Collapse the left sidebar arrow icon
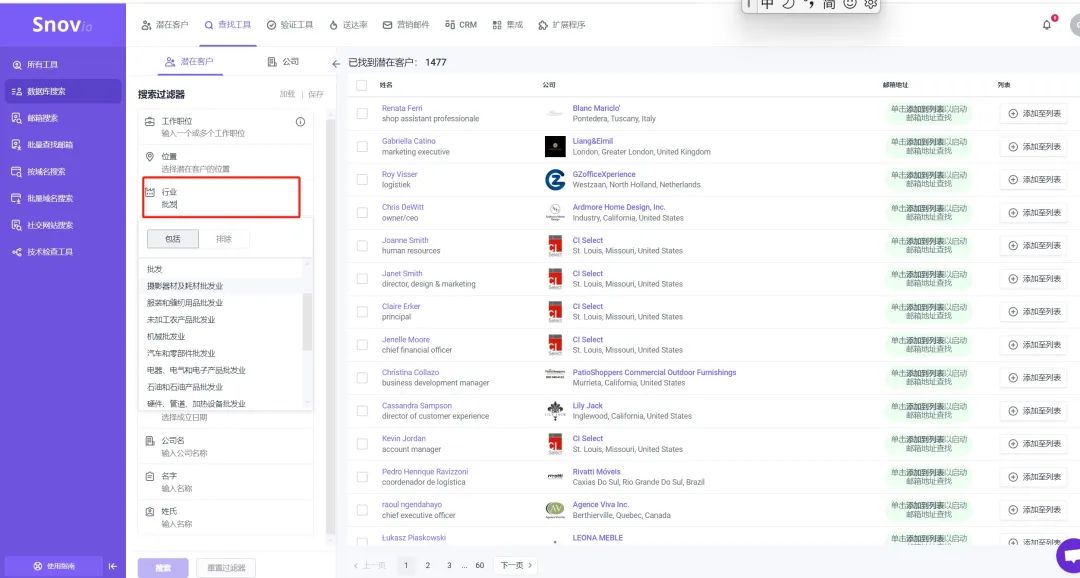The image size is (1080, 578). click(x=112, y=566)
